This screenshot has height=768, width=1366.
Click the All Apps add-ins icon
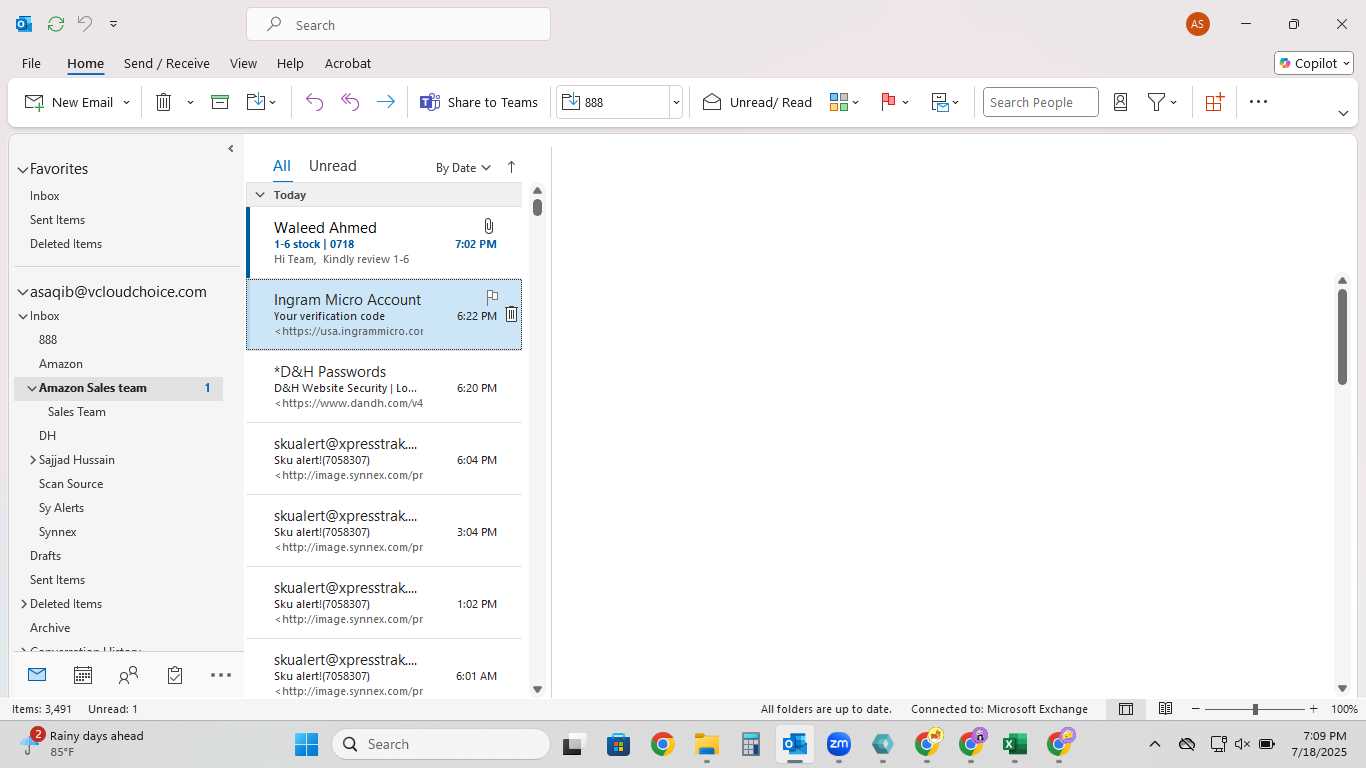(x=1214, y=102)
